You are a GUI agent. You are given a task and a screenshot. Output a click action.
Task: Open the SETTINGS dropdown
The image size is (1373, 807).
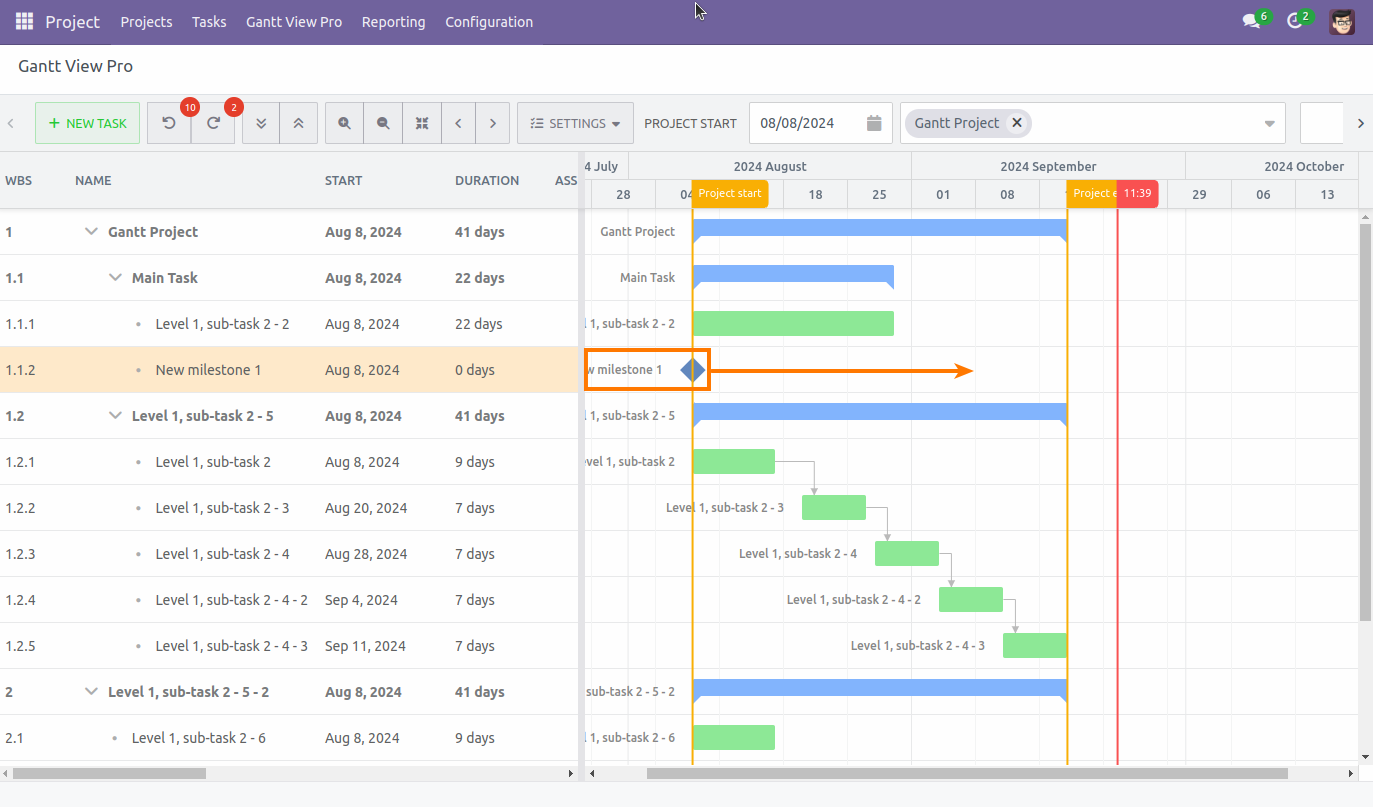click(x=575, y=123)
